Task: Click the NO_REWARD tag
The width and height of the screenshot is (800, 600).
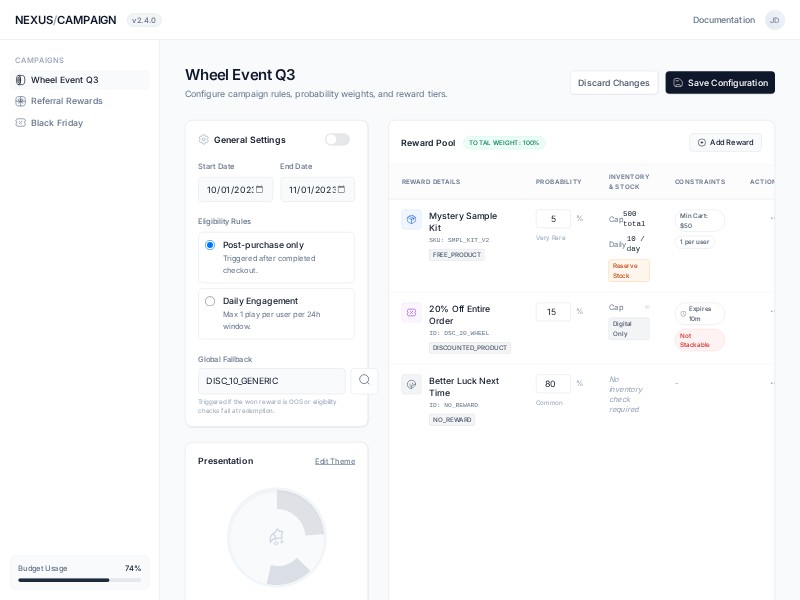Action: (x=452, y=419)
